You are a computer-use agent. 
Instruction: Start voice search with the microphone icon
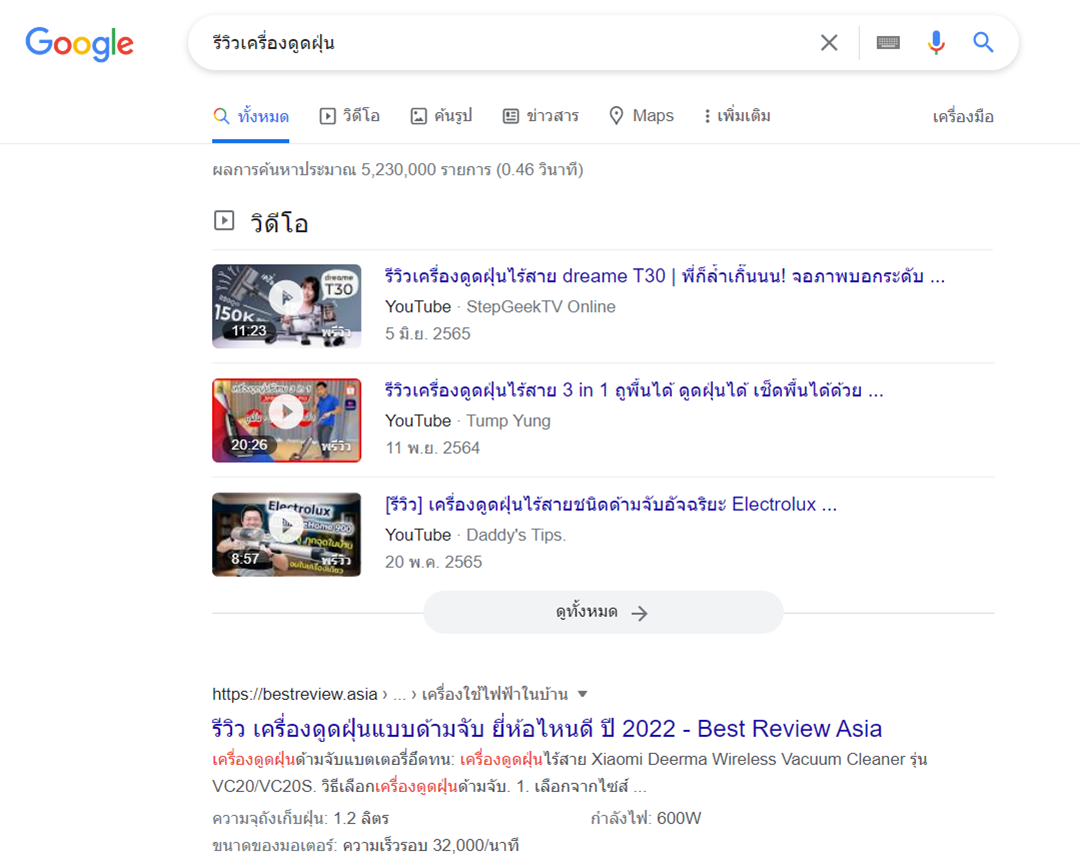(935, 43)
